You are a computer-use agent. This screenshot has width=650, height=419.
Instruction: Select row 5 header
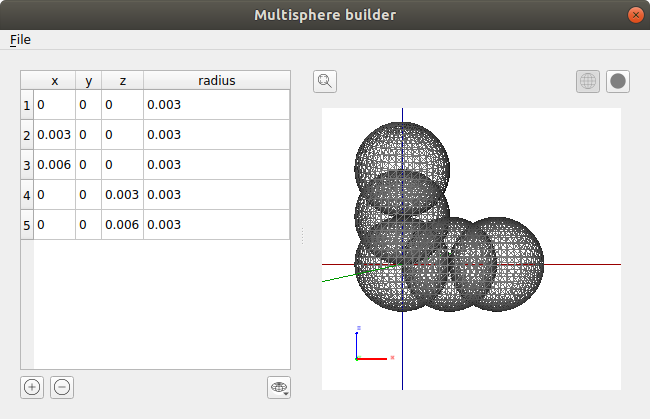click(27, 225)
